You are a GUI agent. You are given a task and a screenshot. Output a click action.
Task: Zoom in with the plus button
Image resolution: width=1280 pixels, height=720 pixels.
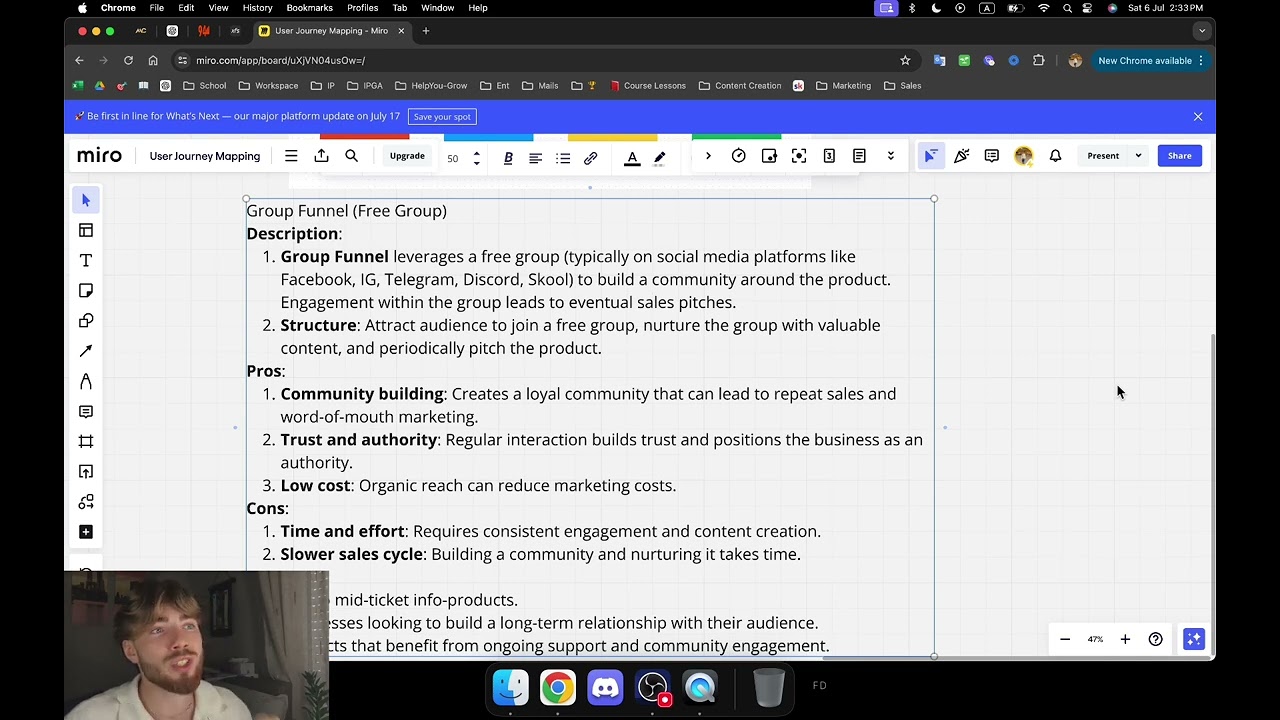(1125, 639)
